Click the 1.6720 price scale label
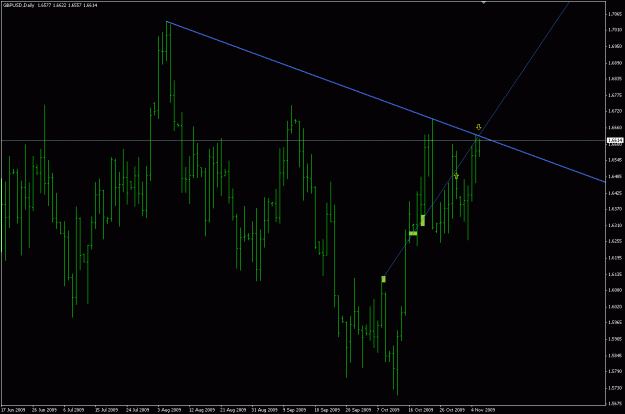The height and width of the screenshot is (414, 625). click(x=615, y=111)
